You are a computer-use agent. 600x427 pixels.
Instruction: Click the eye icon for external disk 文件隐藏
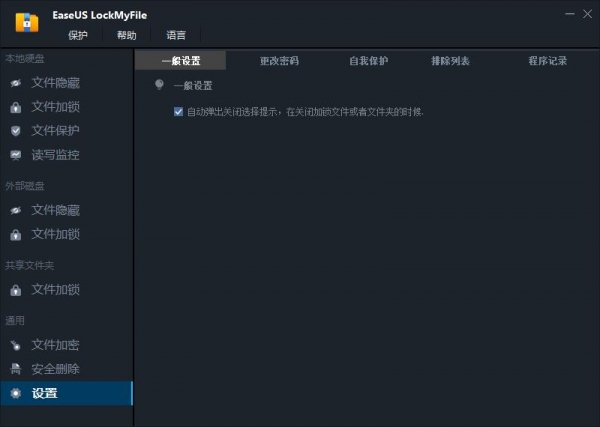(x=16, y=210)
